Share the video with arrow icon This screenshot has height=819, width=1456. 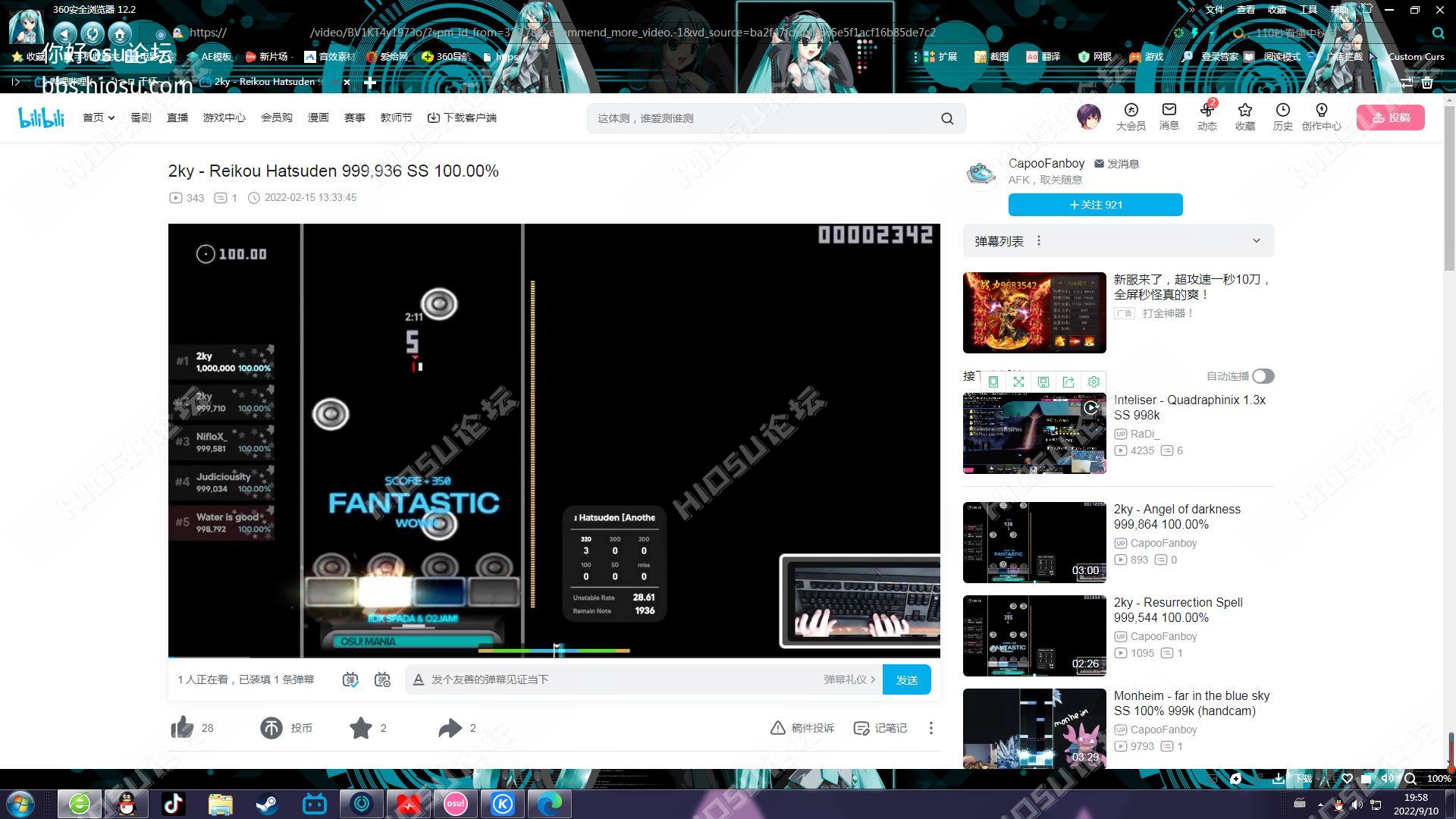tap(450, 728)
